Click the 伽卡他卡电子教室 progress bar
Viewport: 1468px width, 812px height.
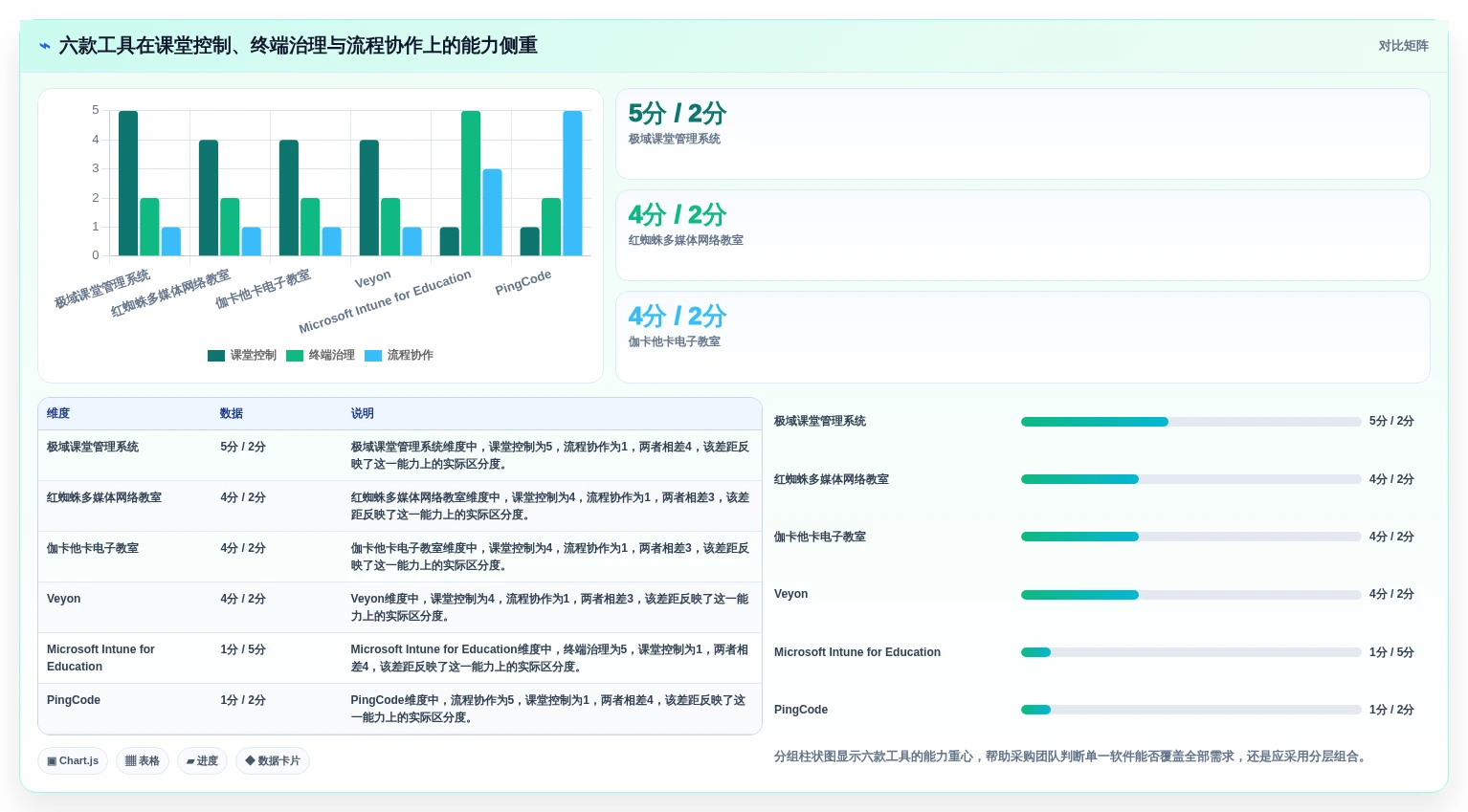1190,537
